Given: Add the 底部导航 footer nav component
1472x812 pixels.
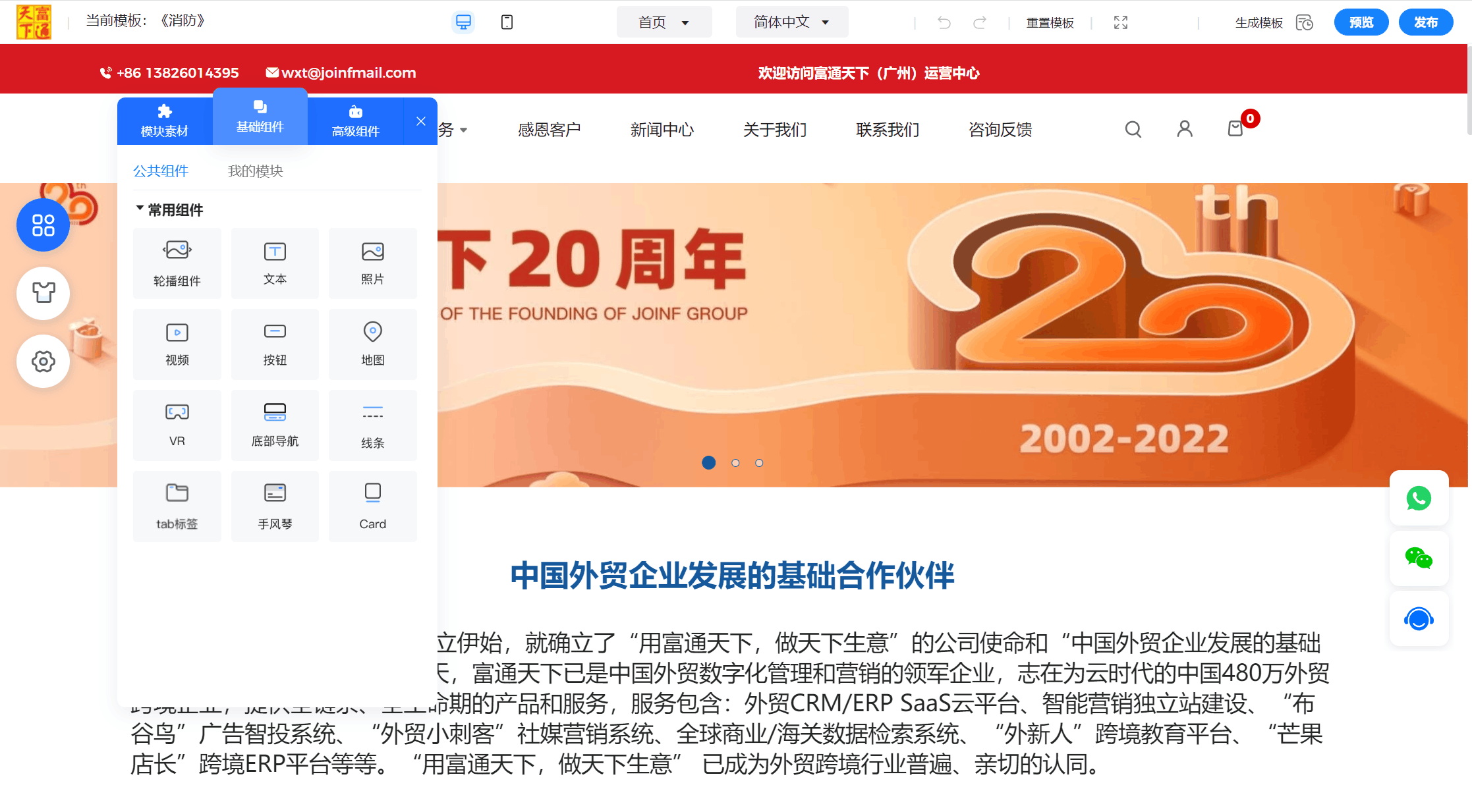Looking at the screenshot, I should pos(275,425).
